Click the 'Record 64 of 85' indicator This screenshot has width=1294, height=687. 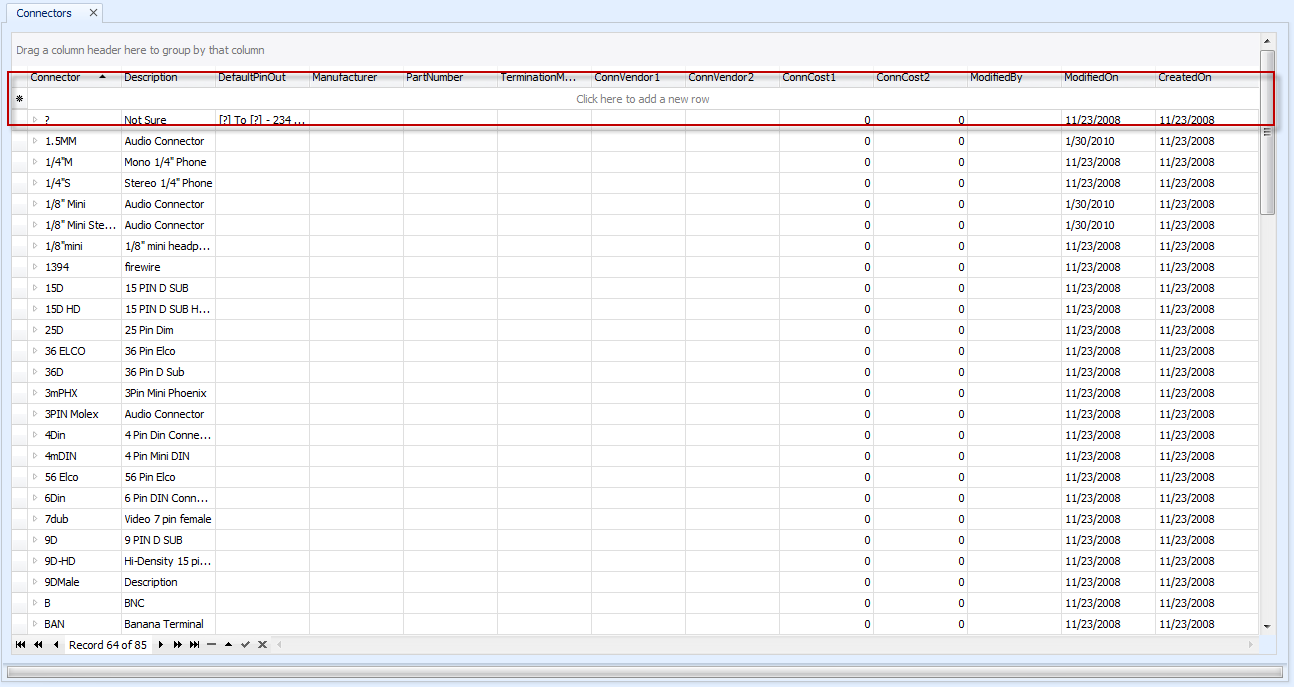(x=108, y=645)
